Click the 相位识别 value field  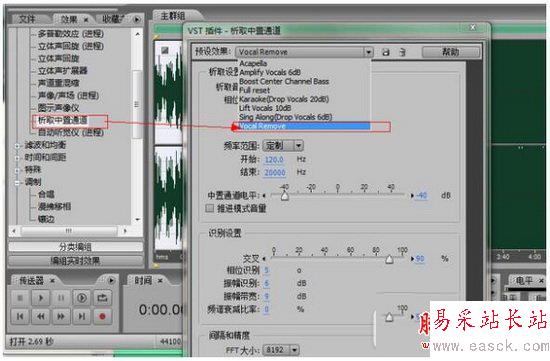click(267, 270)
